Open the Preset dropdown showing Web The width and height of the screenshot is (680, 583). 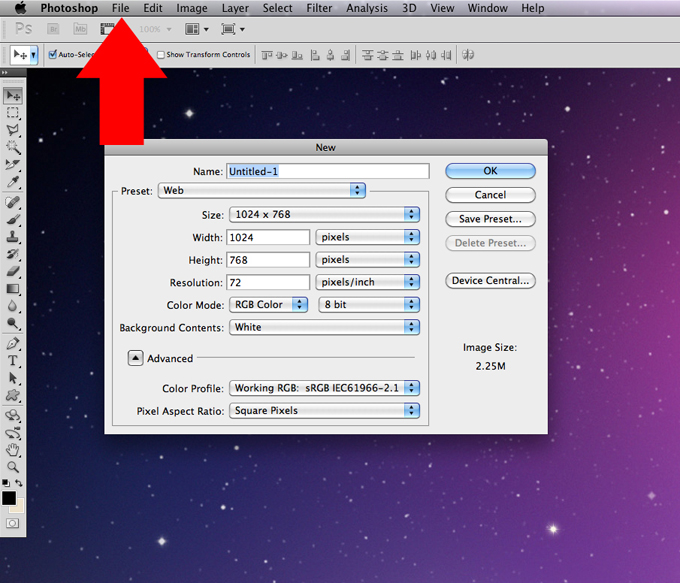tap(262, 190)
